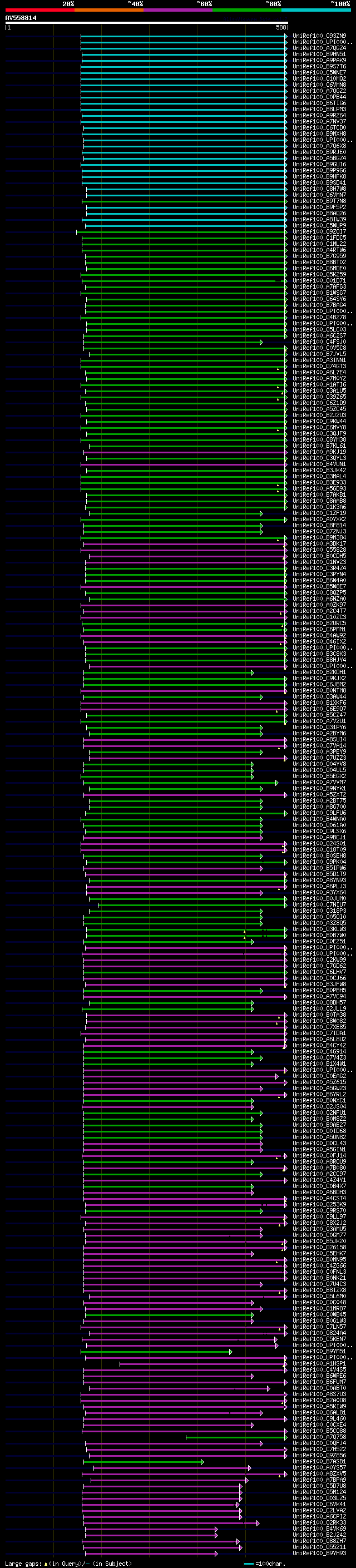Select the UniRef100_B9YM51 label
Screen dimensions: 356x1568
[x=319, y=1352]
